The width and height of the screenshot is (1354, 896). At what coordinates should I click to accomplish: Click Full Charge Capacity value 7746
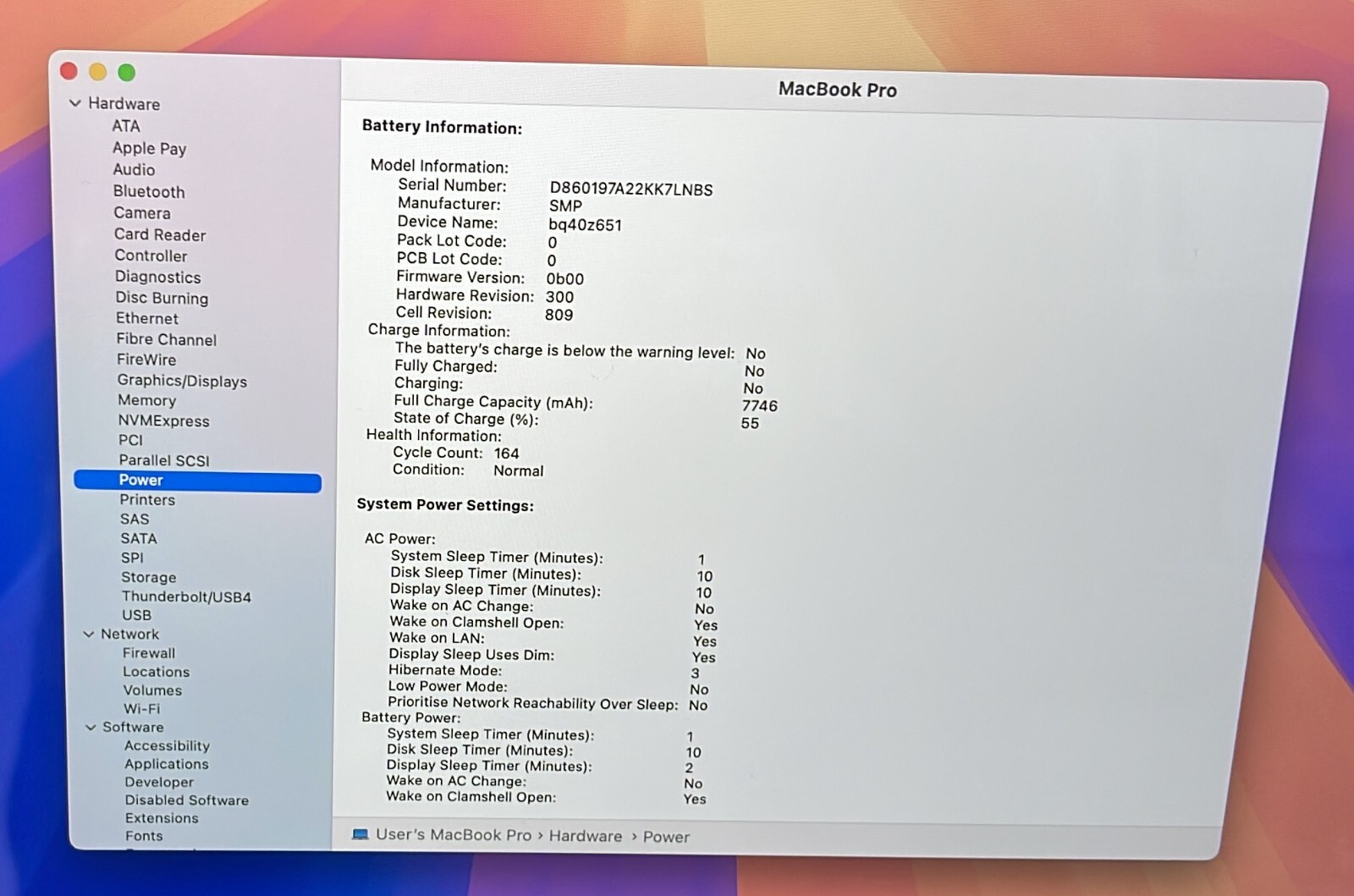760,405
